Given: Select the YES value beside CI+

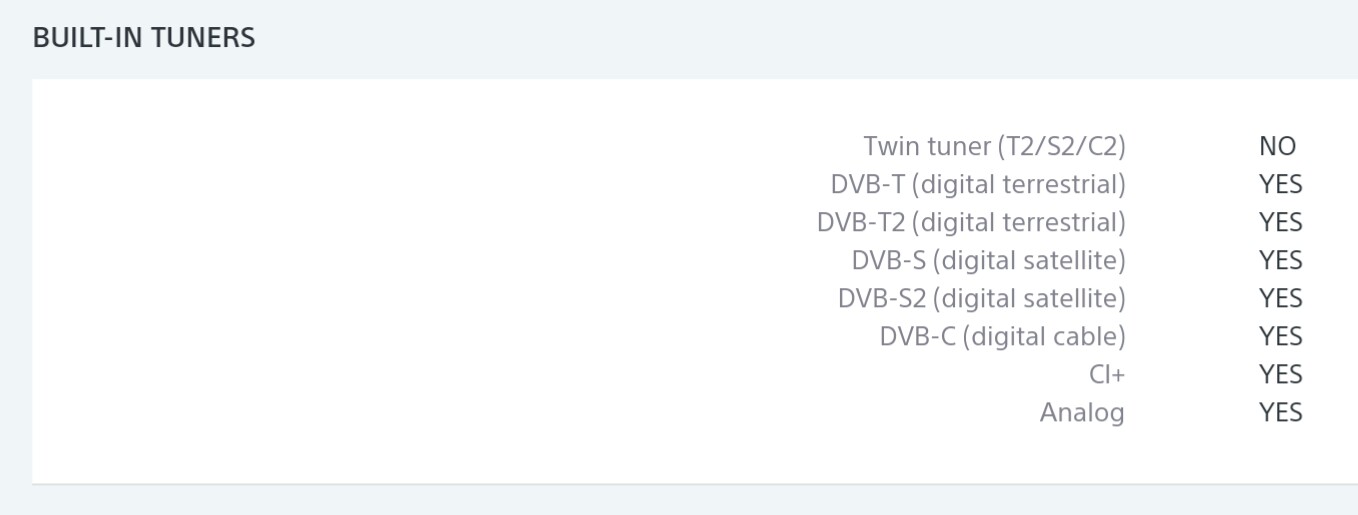Looking at the screenshot, I should (x=1280, y=374).
